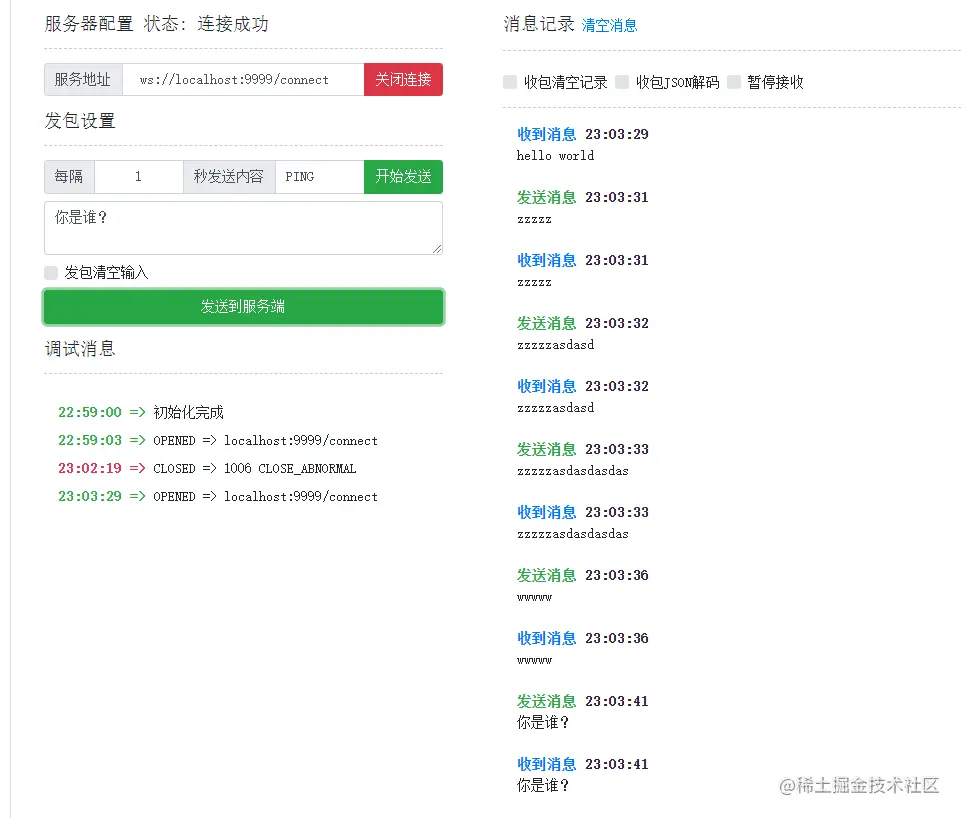
Task: Enable the 收包JSON解码 checkbox
Action: point(622,82)
